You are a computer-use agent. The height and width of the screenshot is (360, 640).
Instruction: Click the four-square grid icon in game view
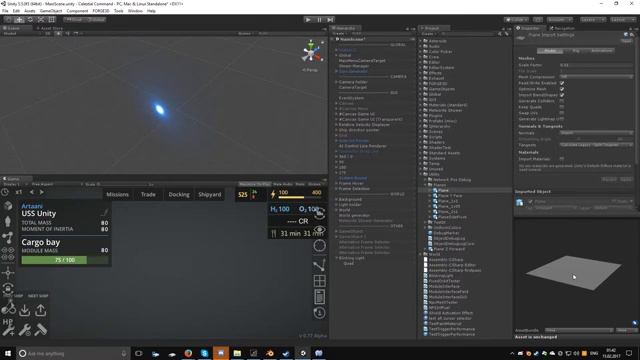tap(320, 281)
